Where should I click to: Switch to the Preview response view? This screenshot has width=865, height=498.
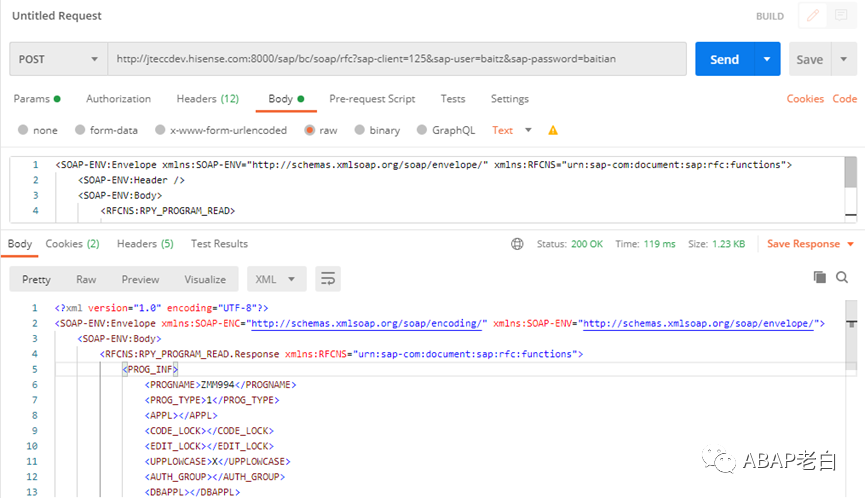[x=140, y=279]
